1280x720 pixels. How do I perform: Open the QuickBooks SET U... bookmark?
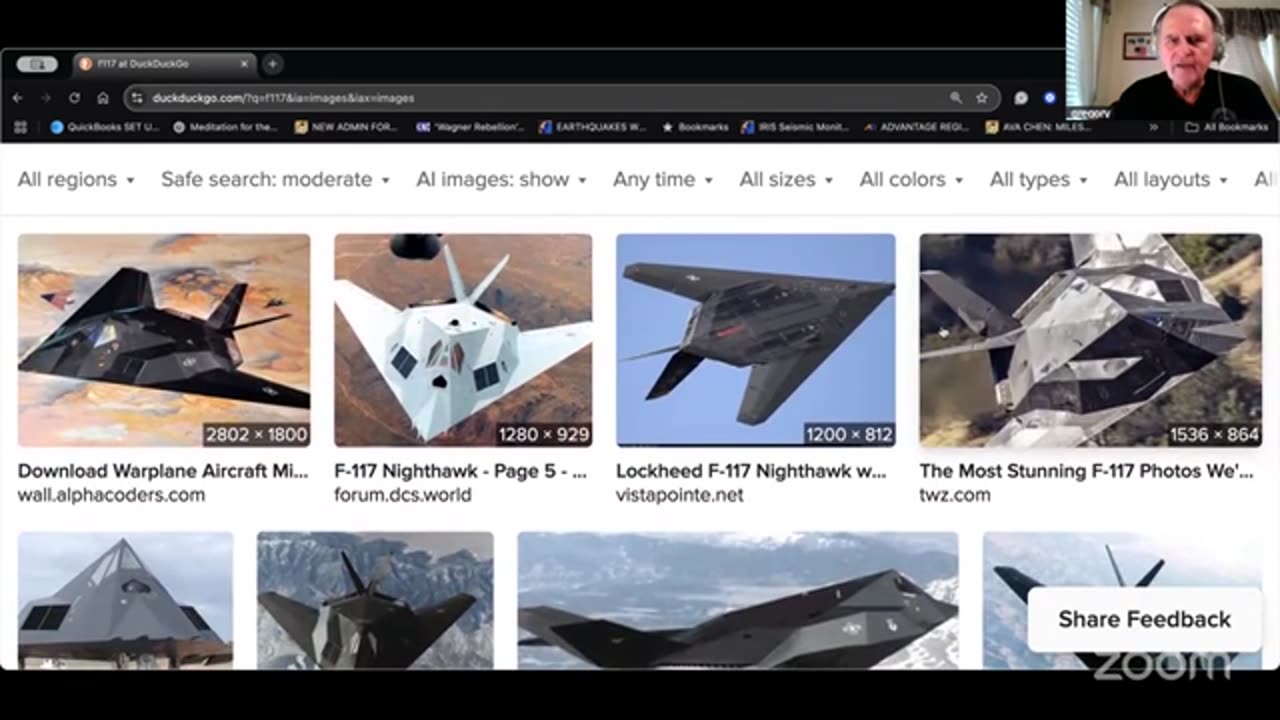click(x=105, y=127)
